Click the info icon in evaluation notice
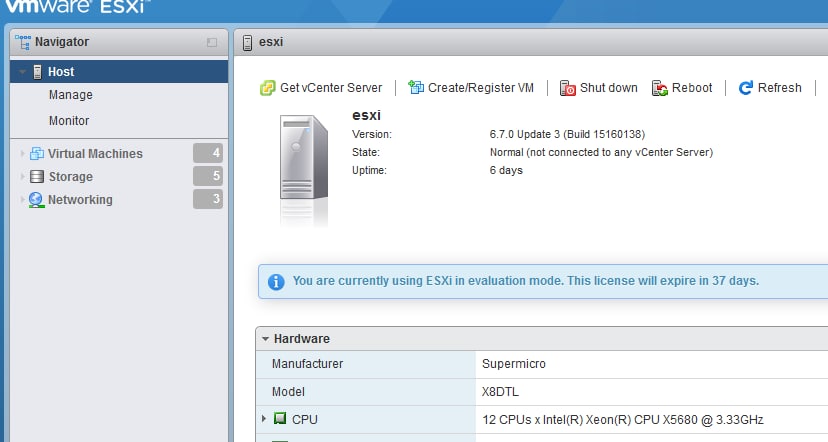This screenshot has width=828, height=442. point(276,282)
